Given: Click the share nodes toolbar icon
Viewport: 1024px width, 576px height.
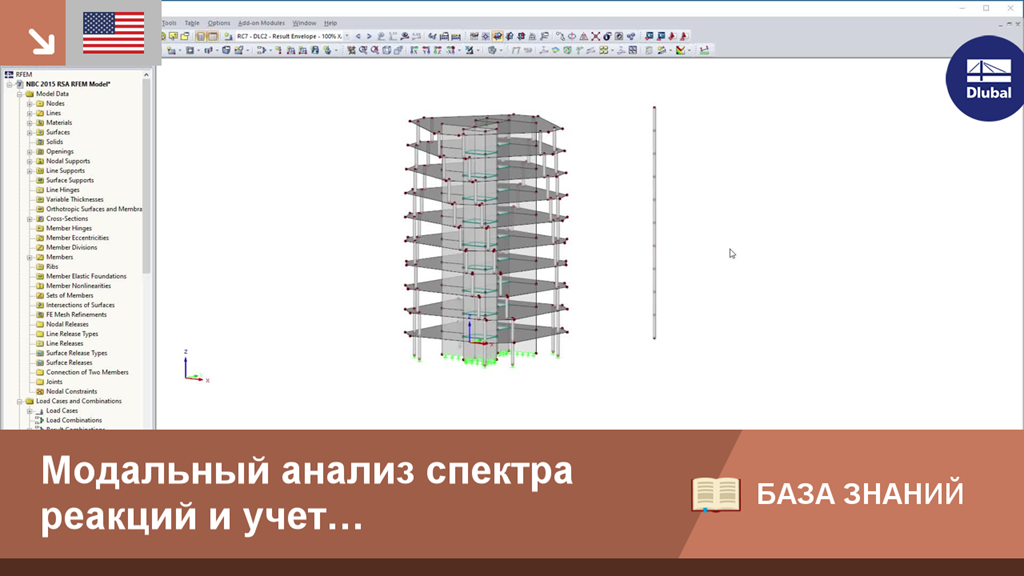Looking at the screenshot, I should pyautogui.click(x=631, y=36).
